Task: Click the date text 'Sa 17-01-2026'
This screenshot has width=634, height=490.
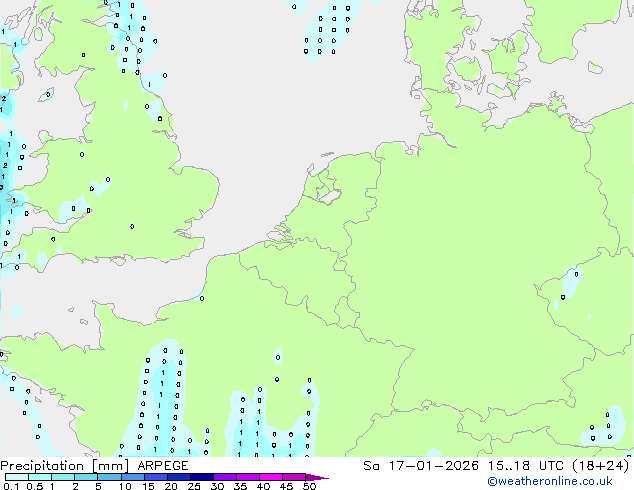Action: [421, 466]
